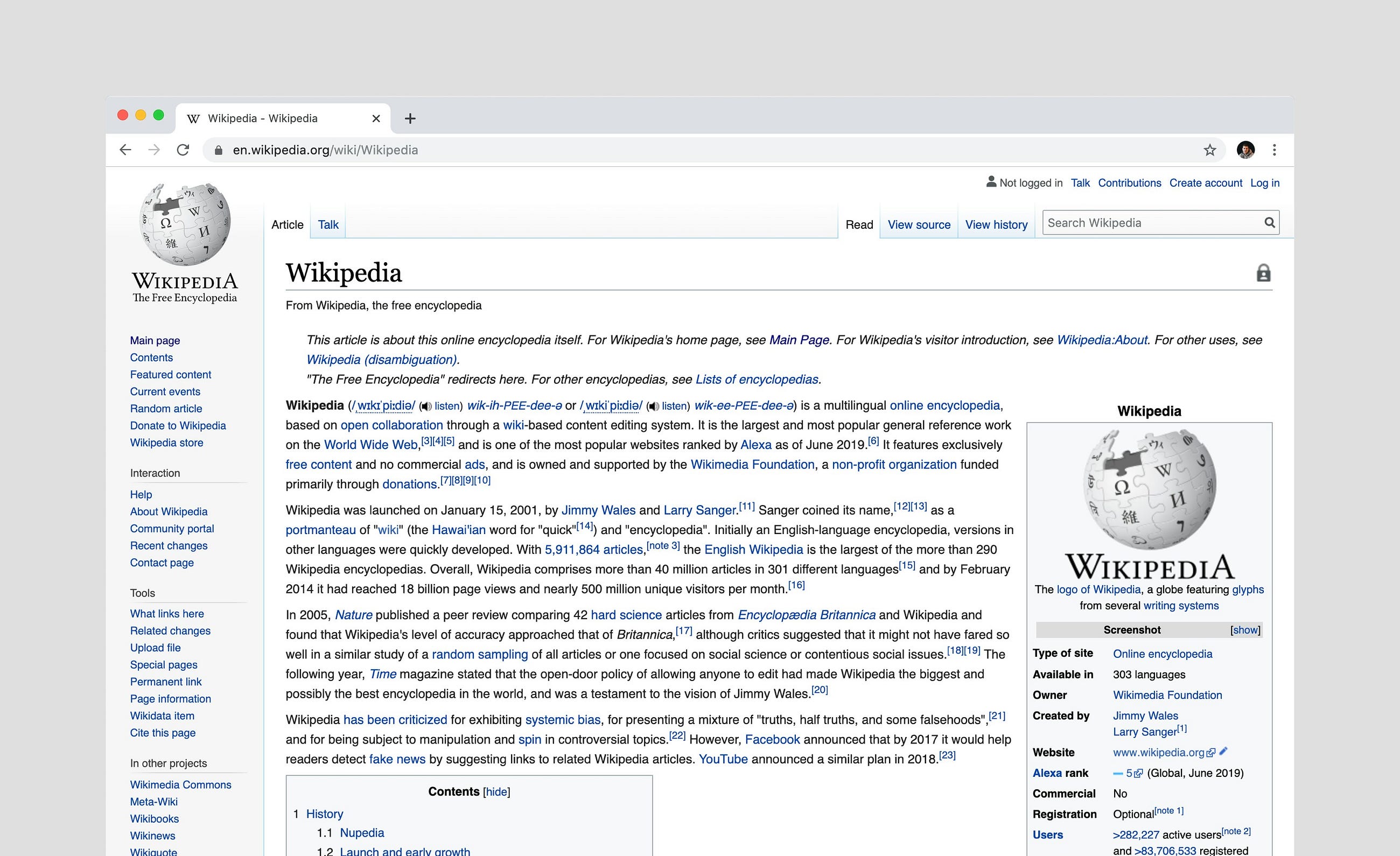Hide the Contents table of contents
This screenshot has height=856, width=1400.
point(496,791)
